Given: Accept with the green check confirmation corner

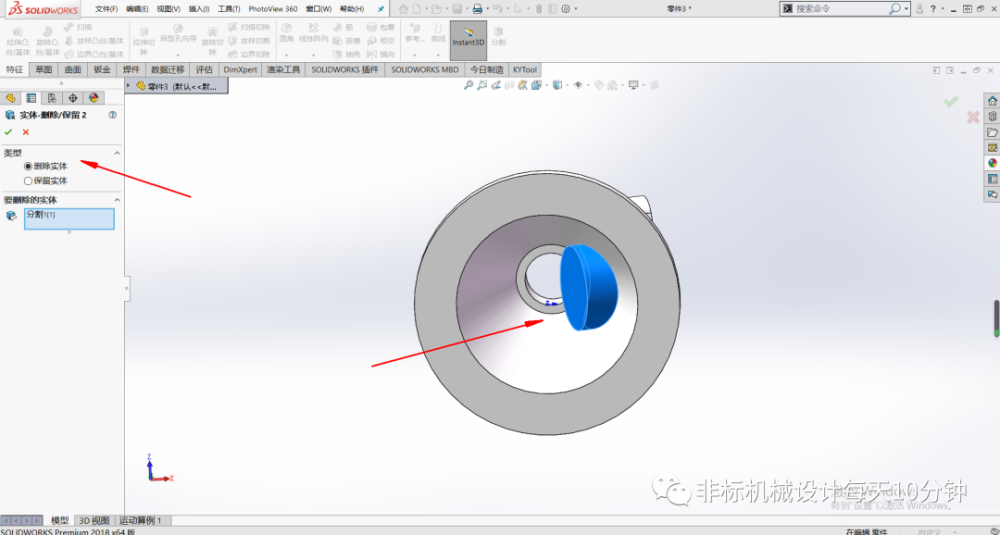Looking at the screenshot, I should (951, 101).
